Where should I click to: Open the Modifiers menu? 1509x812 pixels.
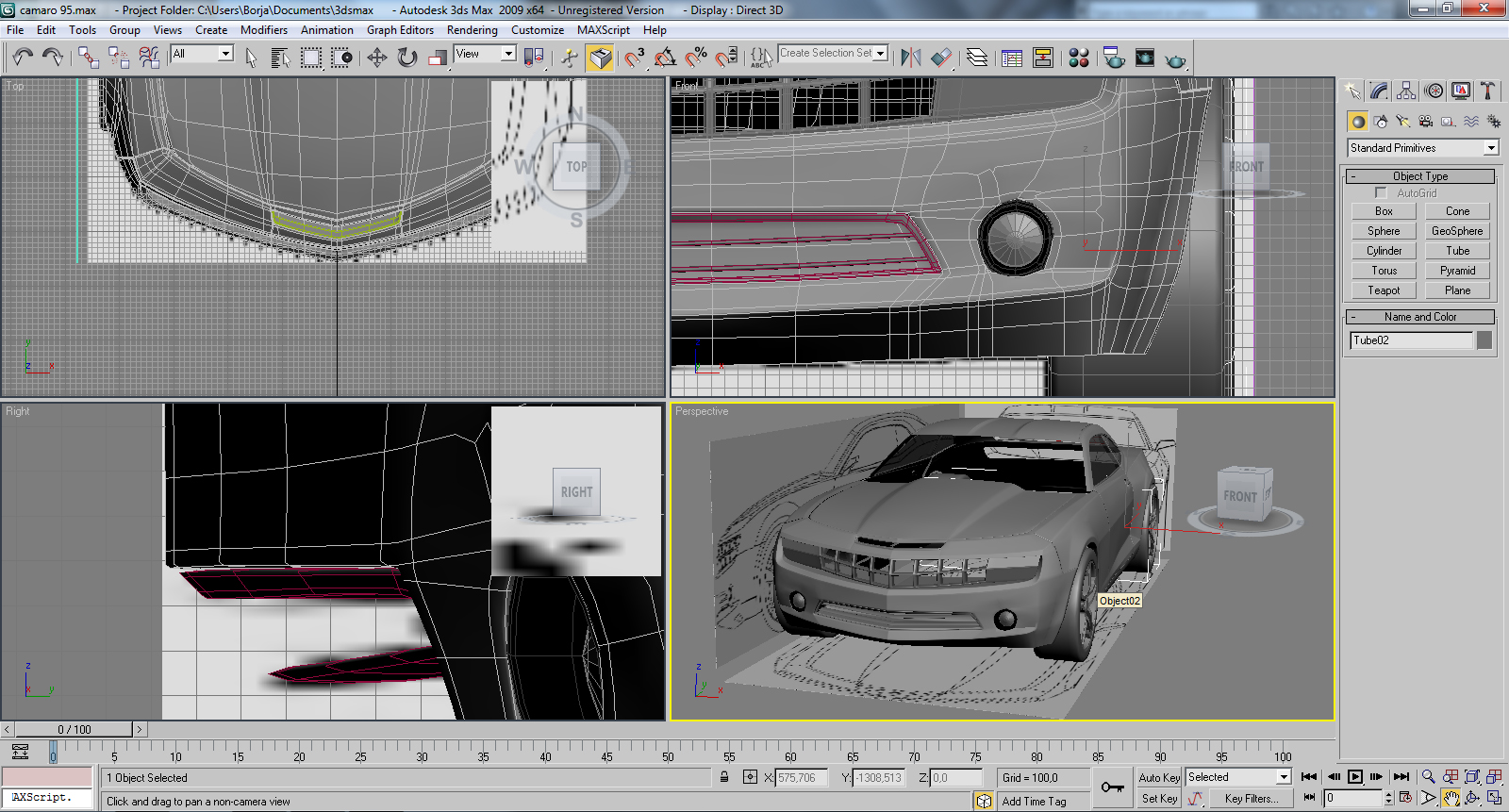click(263, 30)
